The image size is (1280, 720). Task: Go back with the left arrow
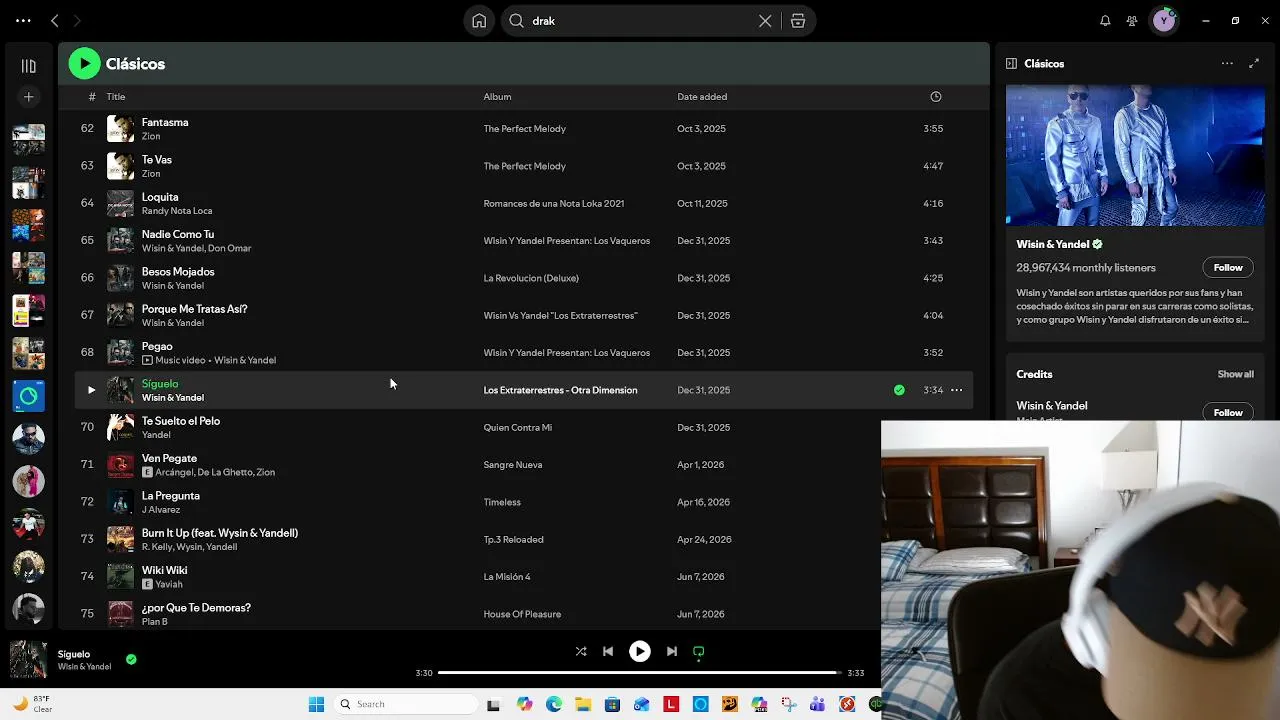(55, 21)
